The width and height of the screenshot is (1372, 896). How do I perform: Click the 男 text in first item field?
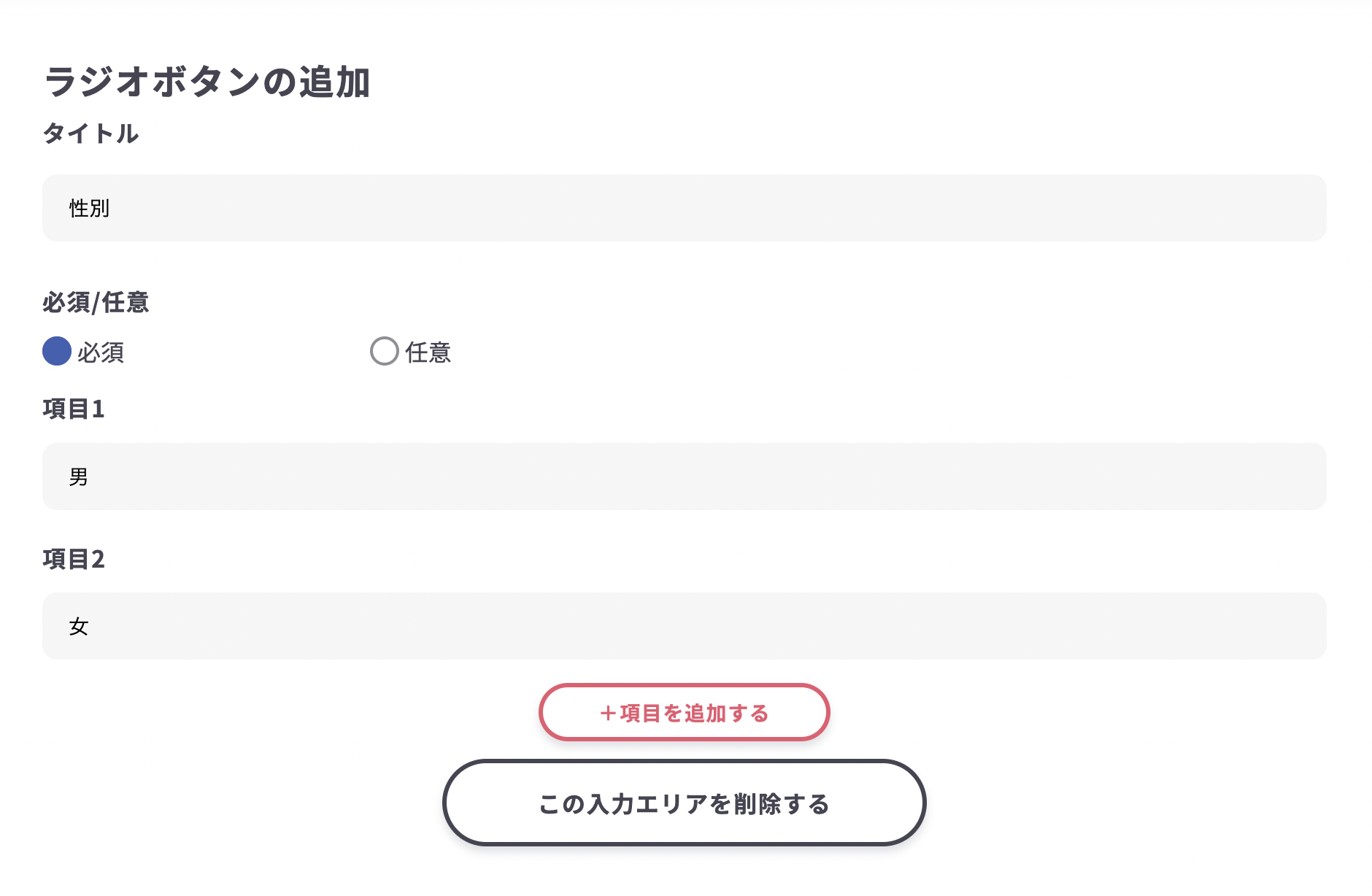tap(79, 477)
